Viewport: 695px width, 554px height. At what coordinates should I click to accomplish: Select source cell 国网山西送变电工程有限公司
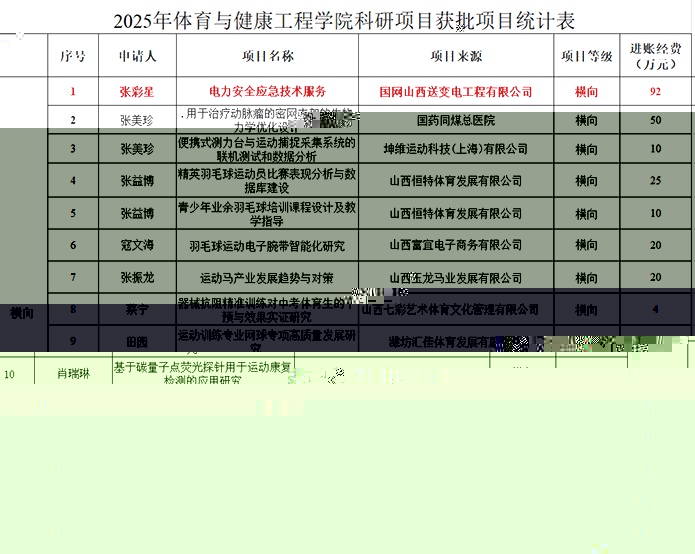pyautogui.click(x=455, y=92)
